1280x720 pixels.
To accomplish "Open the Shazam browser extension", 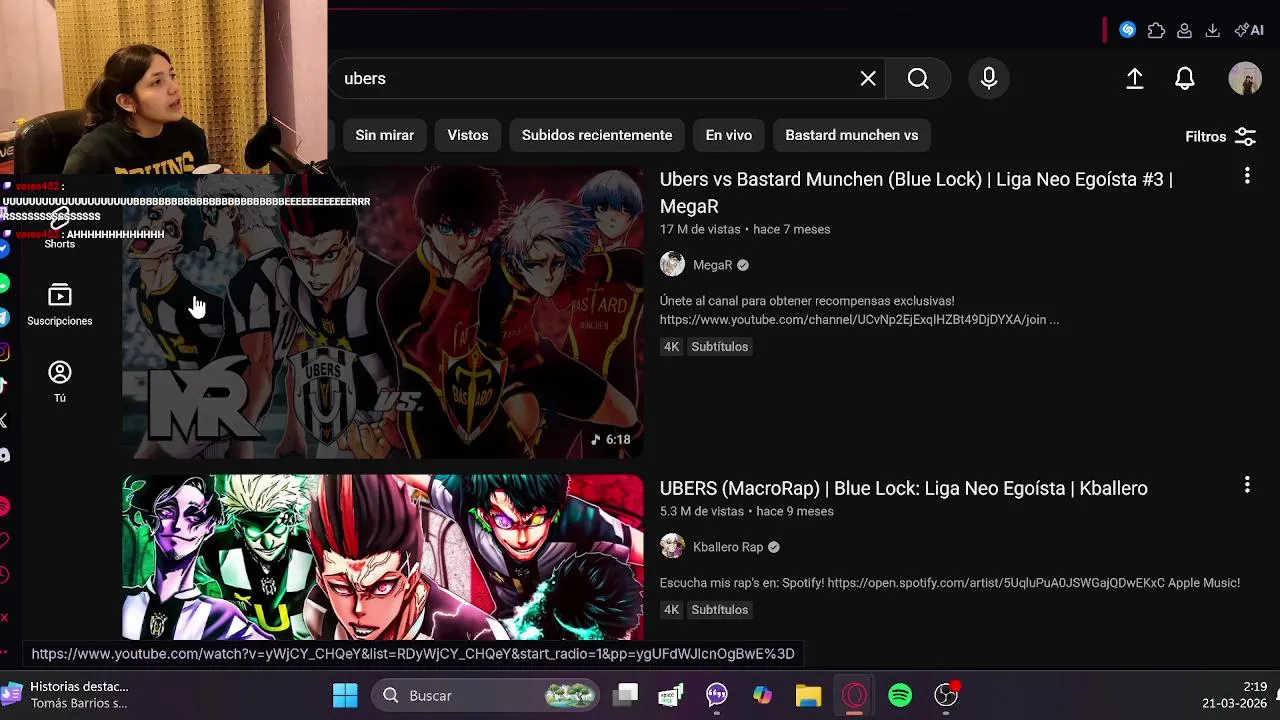I will 1128,30.
